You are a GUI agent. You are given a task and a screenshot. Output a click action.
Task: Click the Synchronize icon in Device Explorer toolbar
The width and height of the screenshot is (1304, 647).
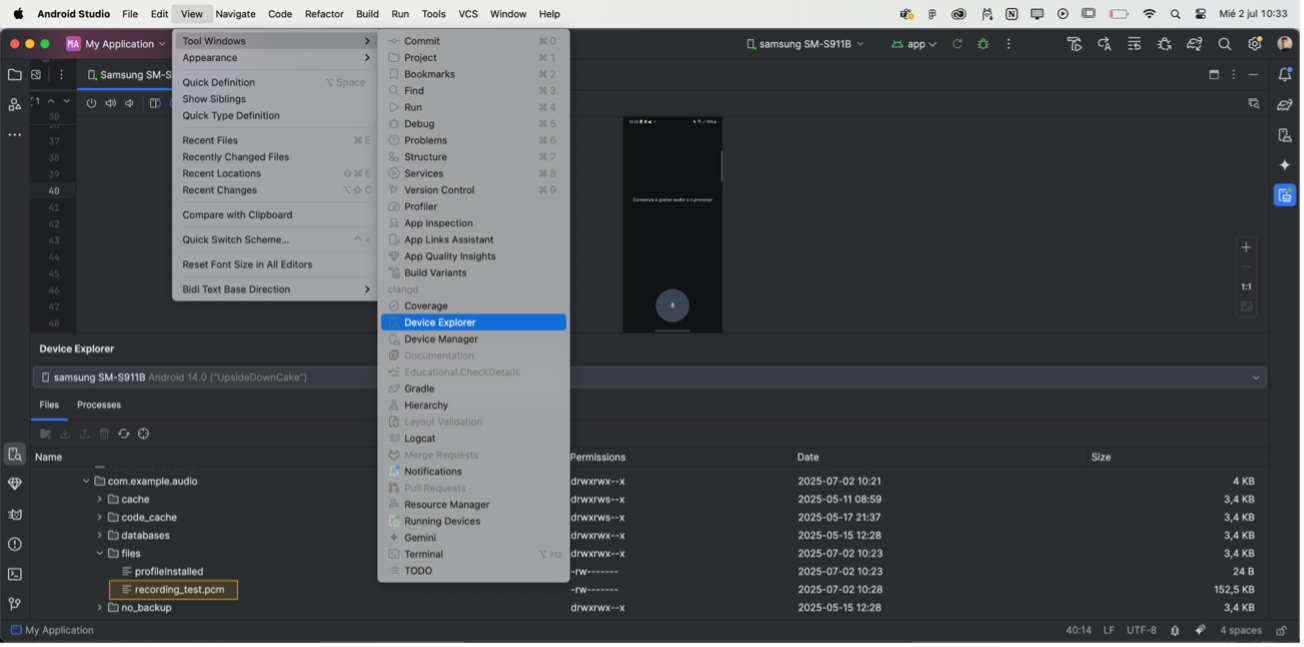click(x=124, y=434)
